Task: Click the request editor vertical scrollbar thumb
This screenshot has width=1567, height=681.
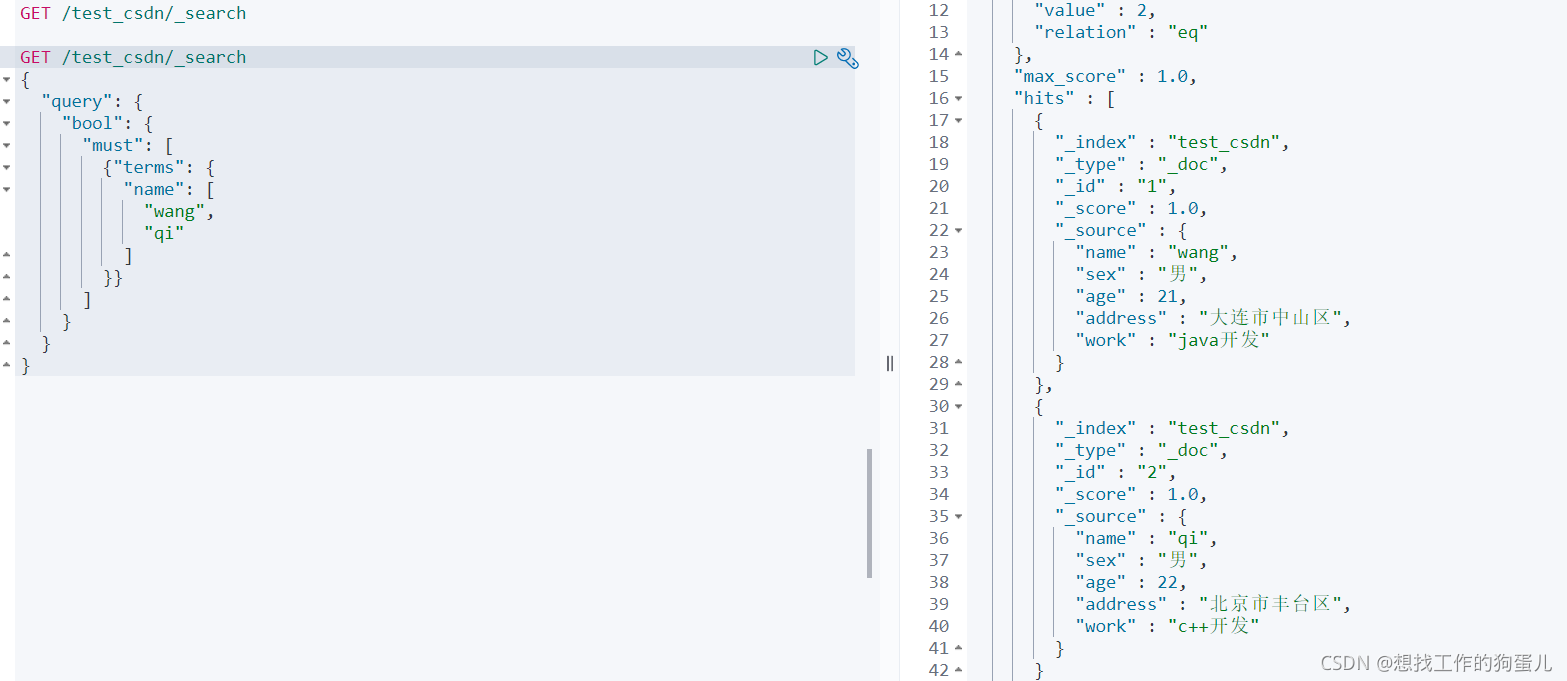Action: (x=869, y=513)
